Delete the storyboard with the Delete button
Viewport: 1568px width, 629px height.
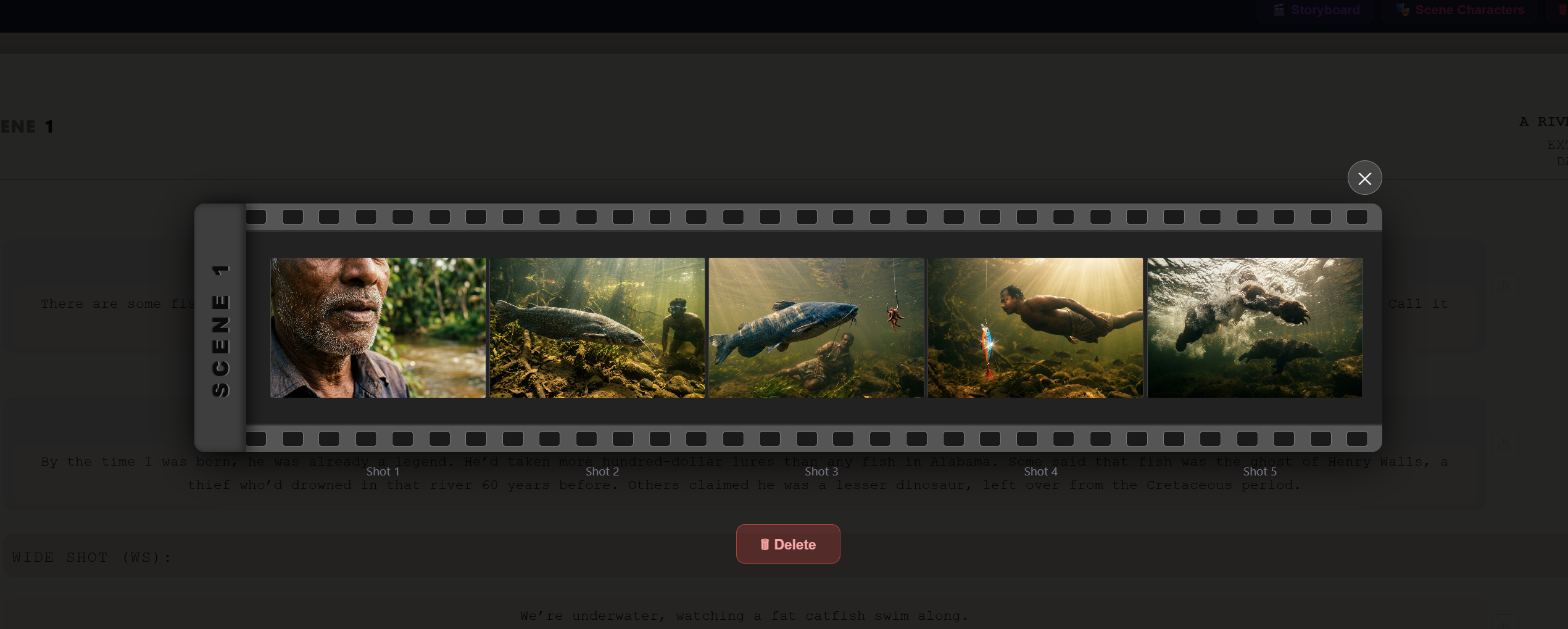[x=788, y=544]
